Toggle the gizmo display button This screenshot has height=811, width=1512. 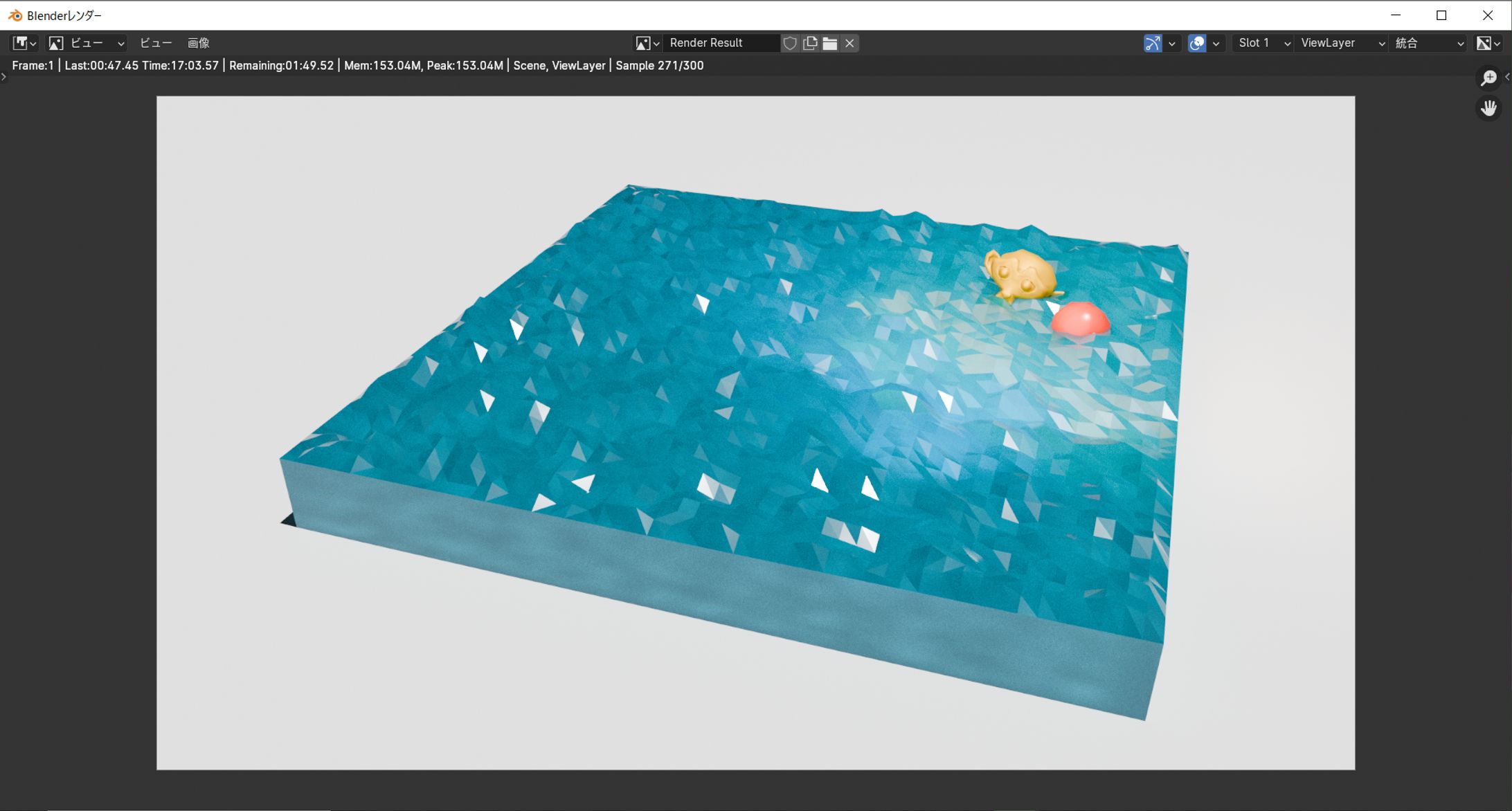(1153, 43)
